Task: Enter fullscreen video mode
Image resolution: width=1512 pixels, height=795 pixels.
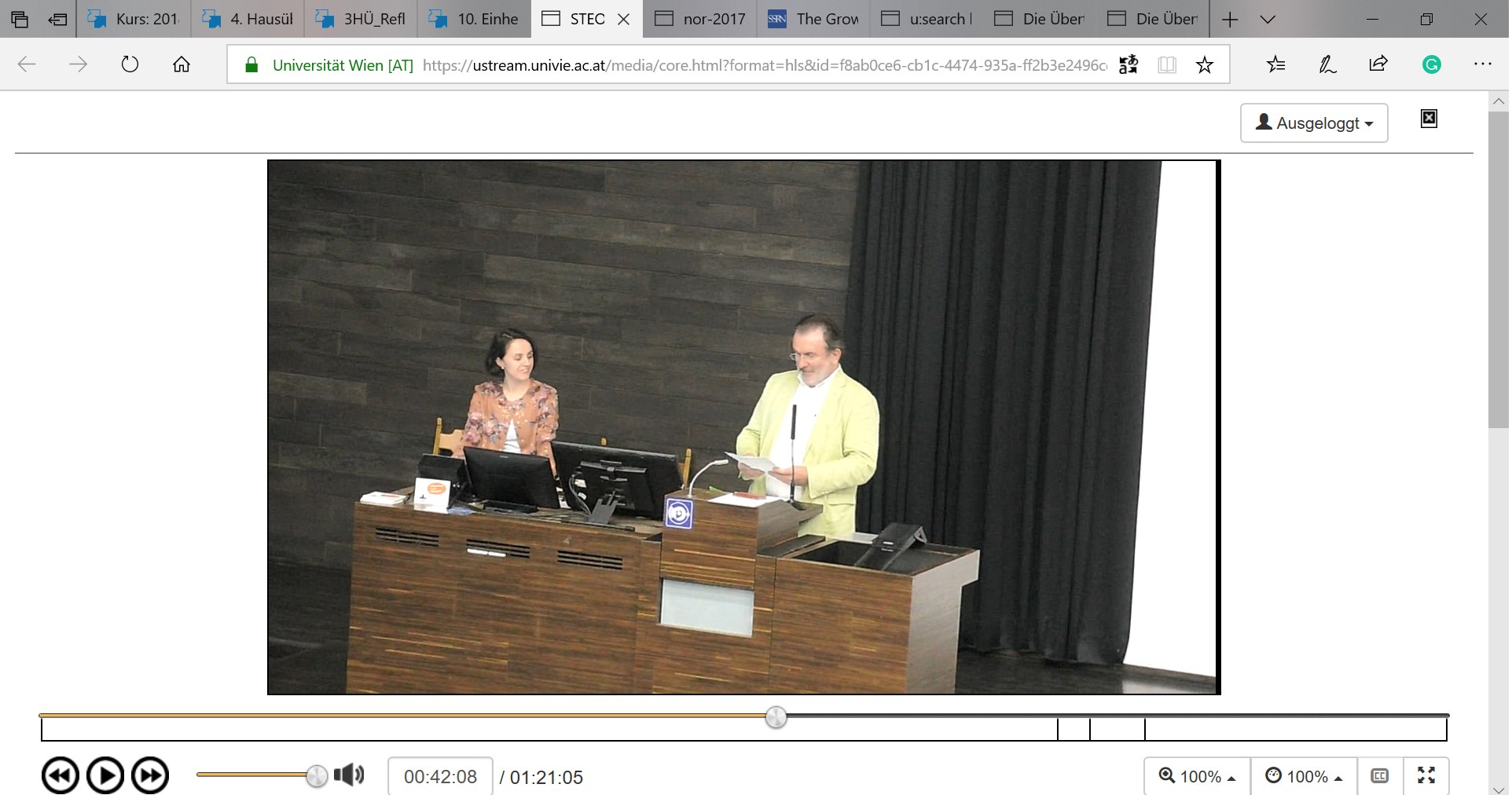Action: click(x=1426, y=776)
